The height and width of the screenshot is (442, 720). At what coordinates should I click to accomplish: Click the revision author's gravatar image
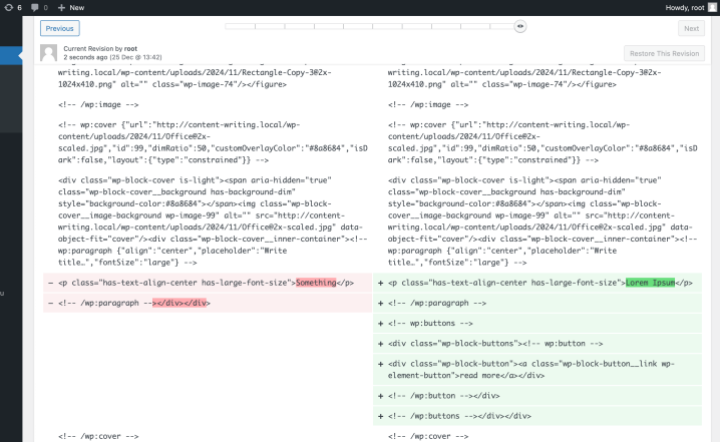pyautogui.click(x=49, y=53)
